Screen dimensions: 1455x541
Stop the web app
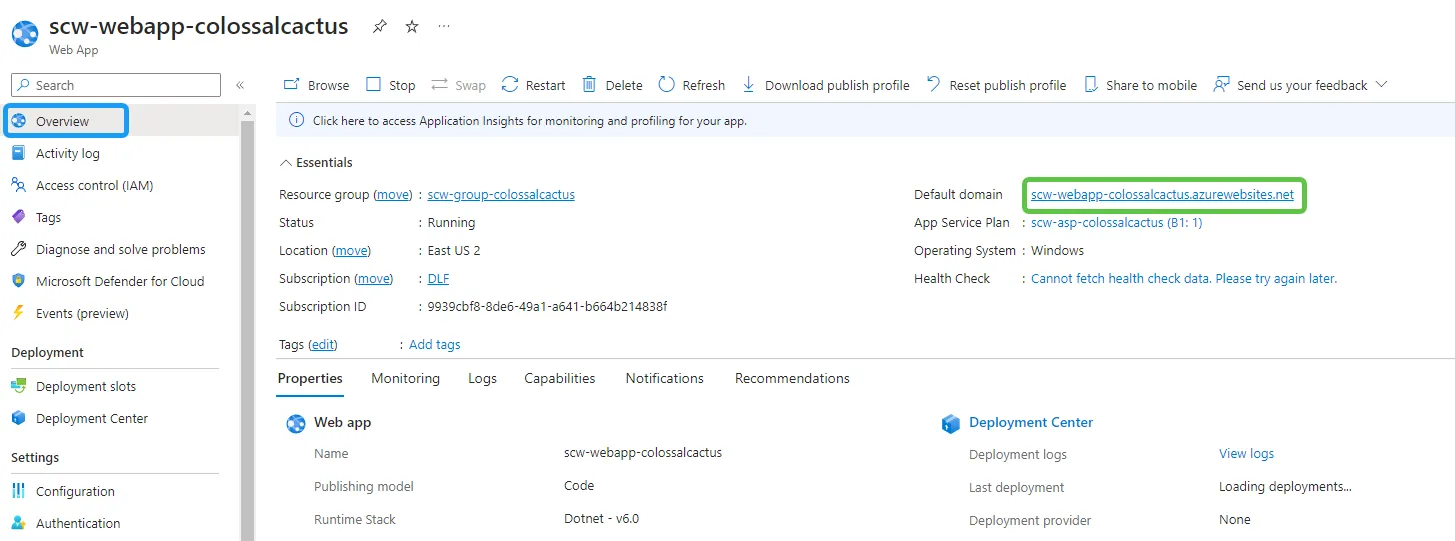click(390, 85)
